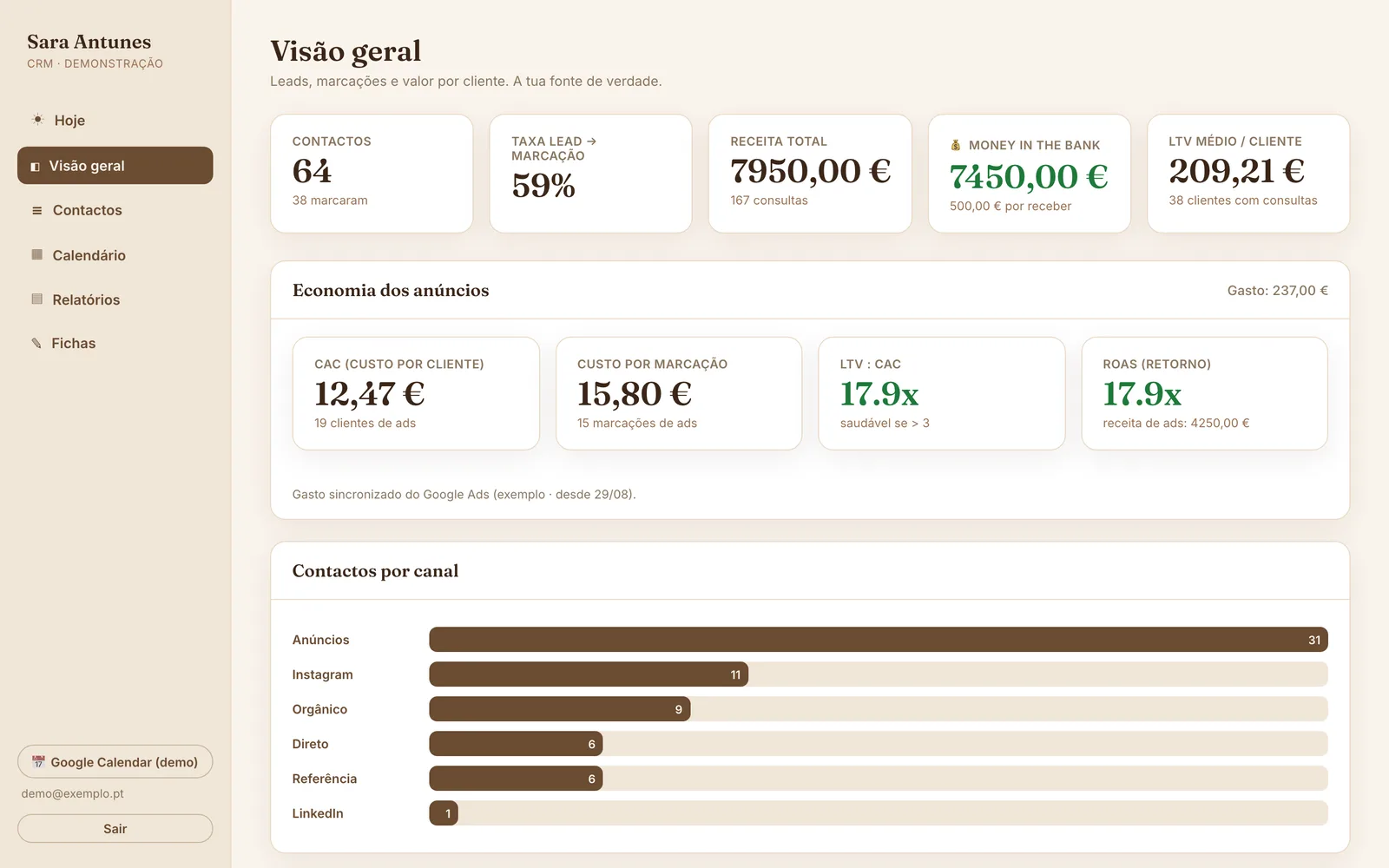The width and height of the screenshot is (1389, 868).
Task: Click the 7450,00 € money in the bank value
Action: click(1029, 177)
